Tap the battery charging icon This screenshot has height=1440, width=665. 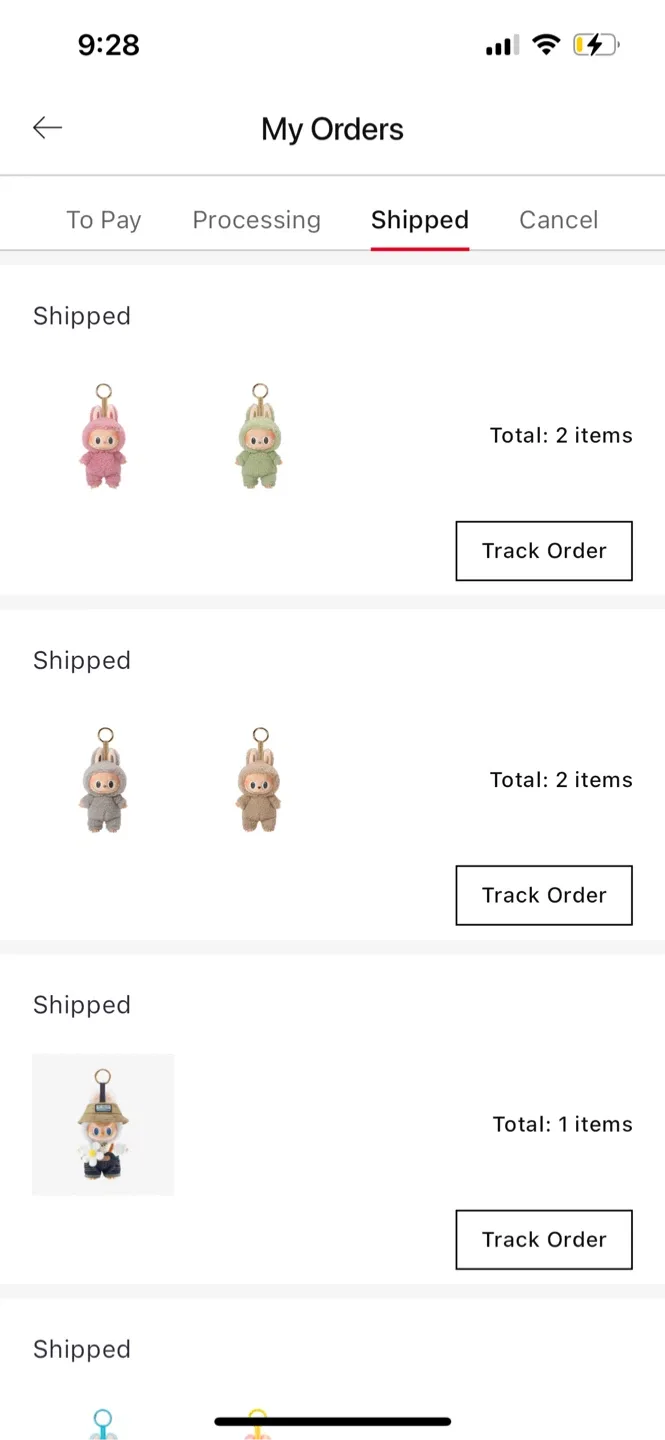595,45
